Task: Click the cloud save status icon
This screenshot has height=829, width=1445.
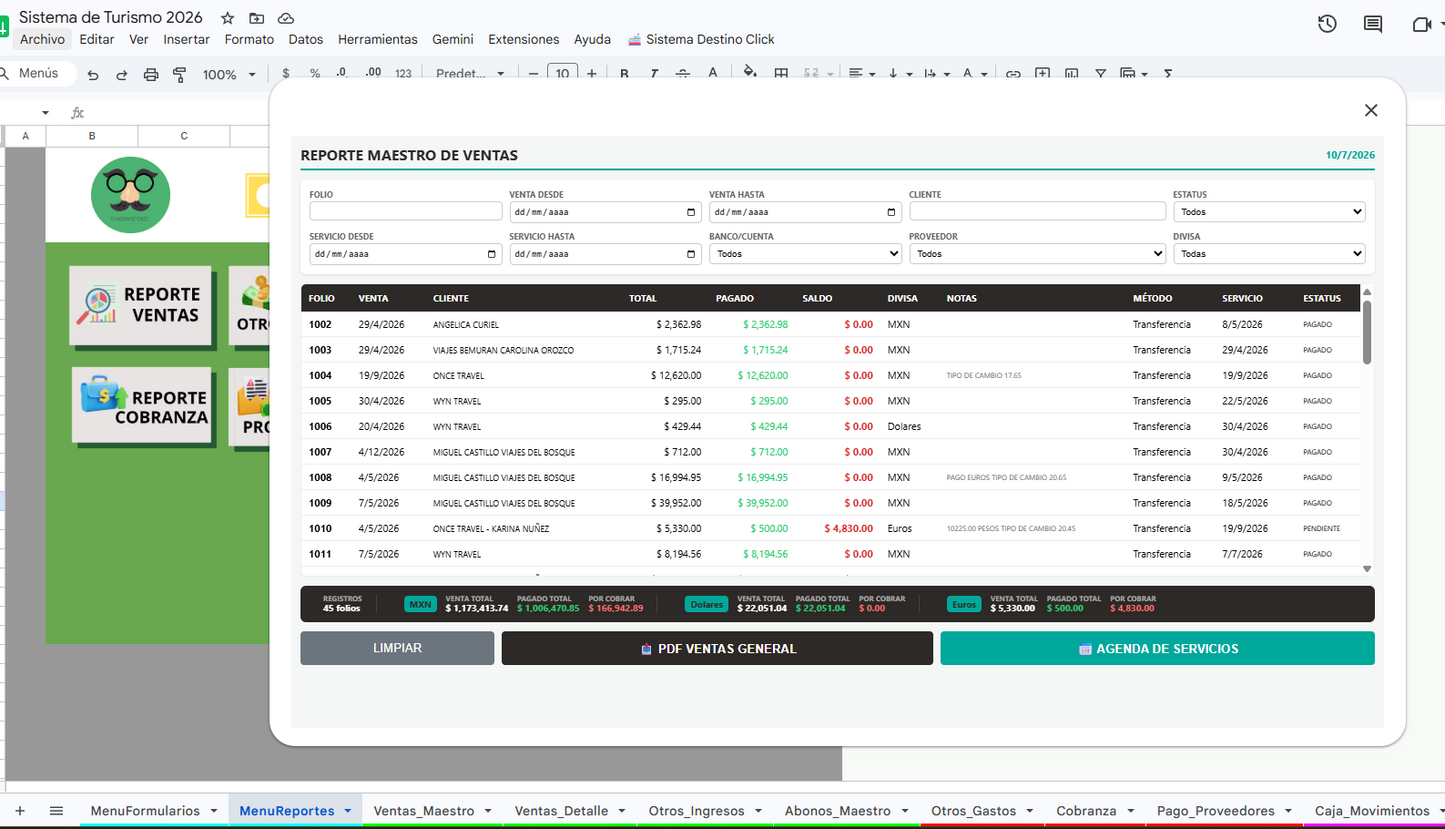Action: (x=286, y=18)
